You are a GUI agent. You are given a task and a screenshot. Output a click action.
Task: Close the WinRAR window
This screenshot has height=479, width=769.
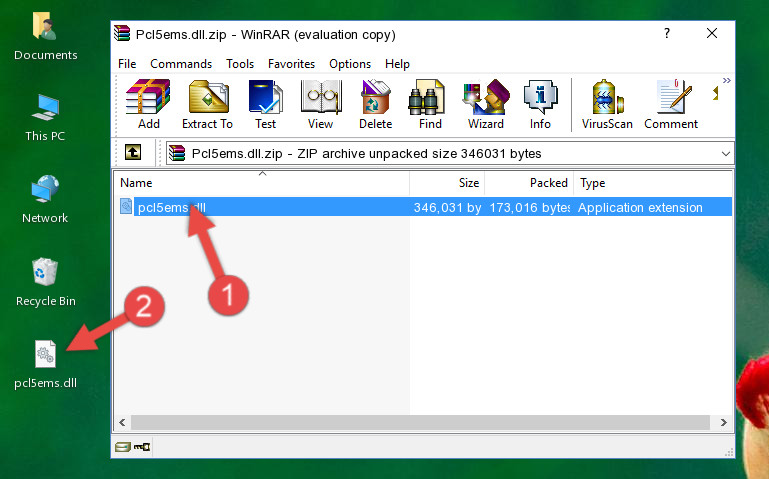click(x=712, y=33)
